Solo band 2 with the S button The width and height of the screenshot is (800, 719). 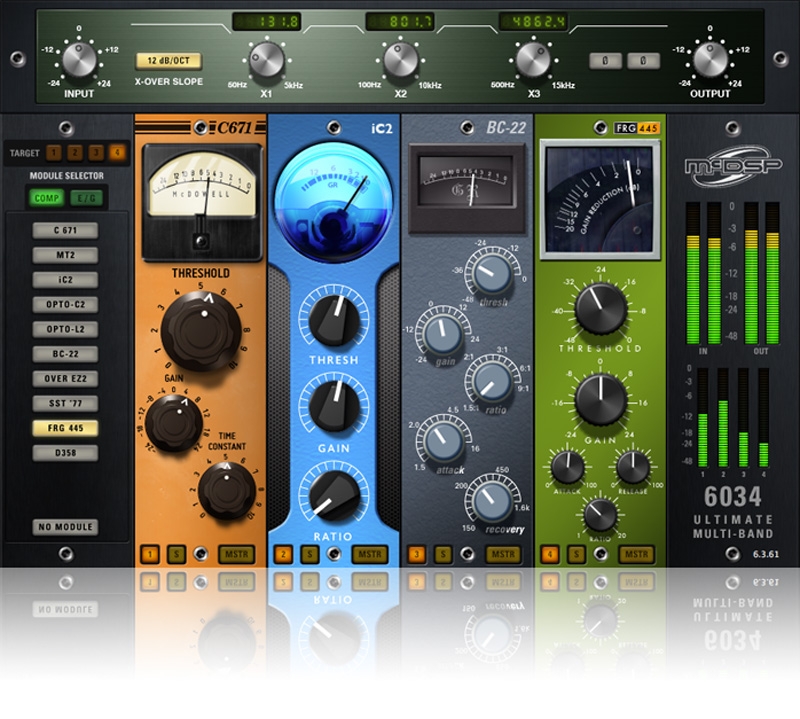[310, 553]
